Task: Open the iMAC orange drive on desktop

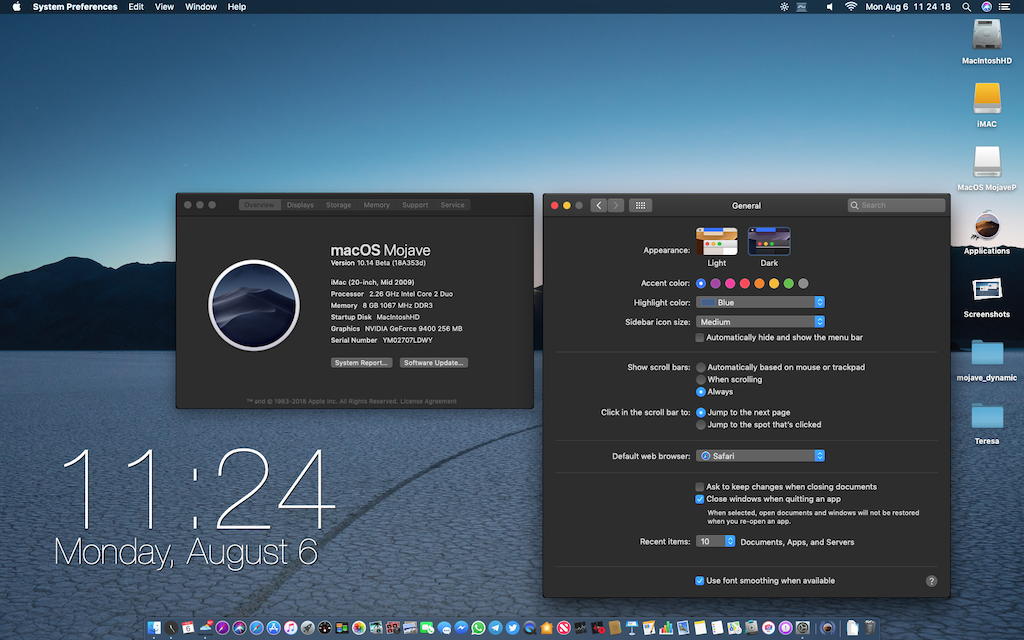Action: (x=987, y=99)
